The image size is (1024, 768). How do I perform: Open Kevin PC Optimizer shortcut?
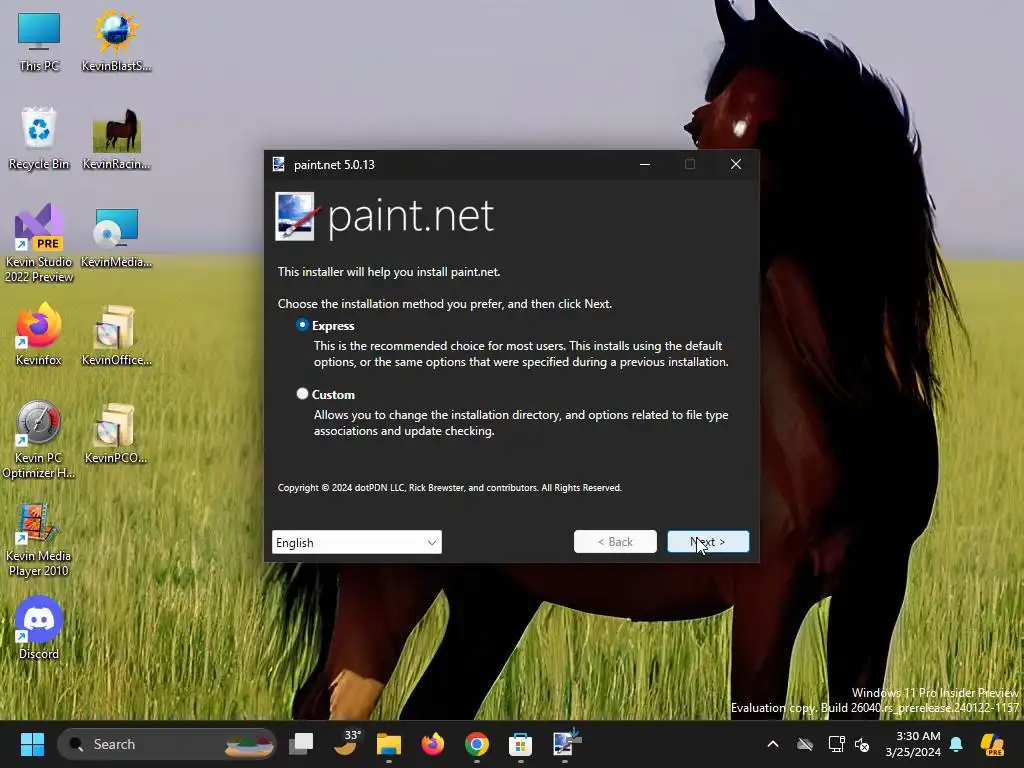click(x=39, y=439)
